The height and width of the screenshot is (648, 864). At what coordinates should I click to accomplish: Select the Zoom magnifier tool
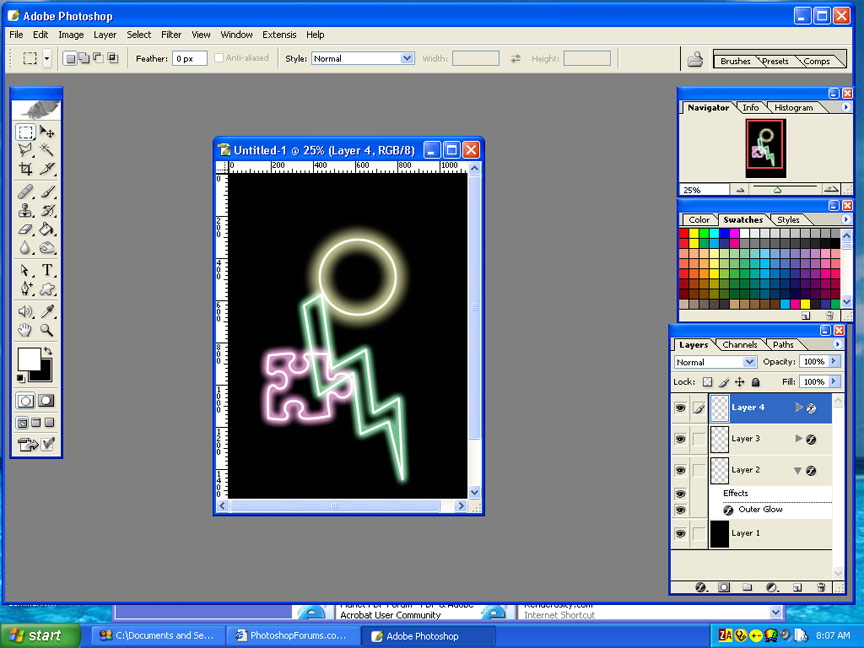[47, 330]
